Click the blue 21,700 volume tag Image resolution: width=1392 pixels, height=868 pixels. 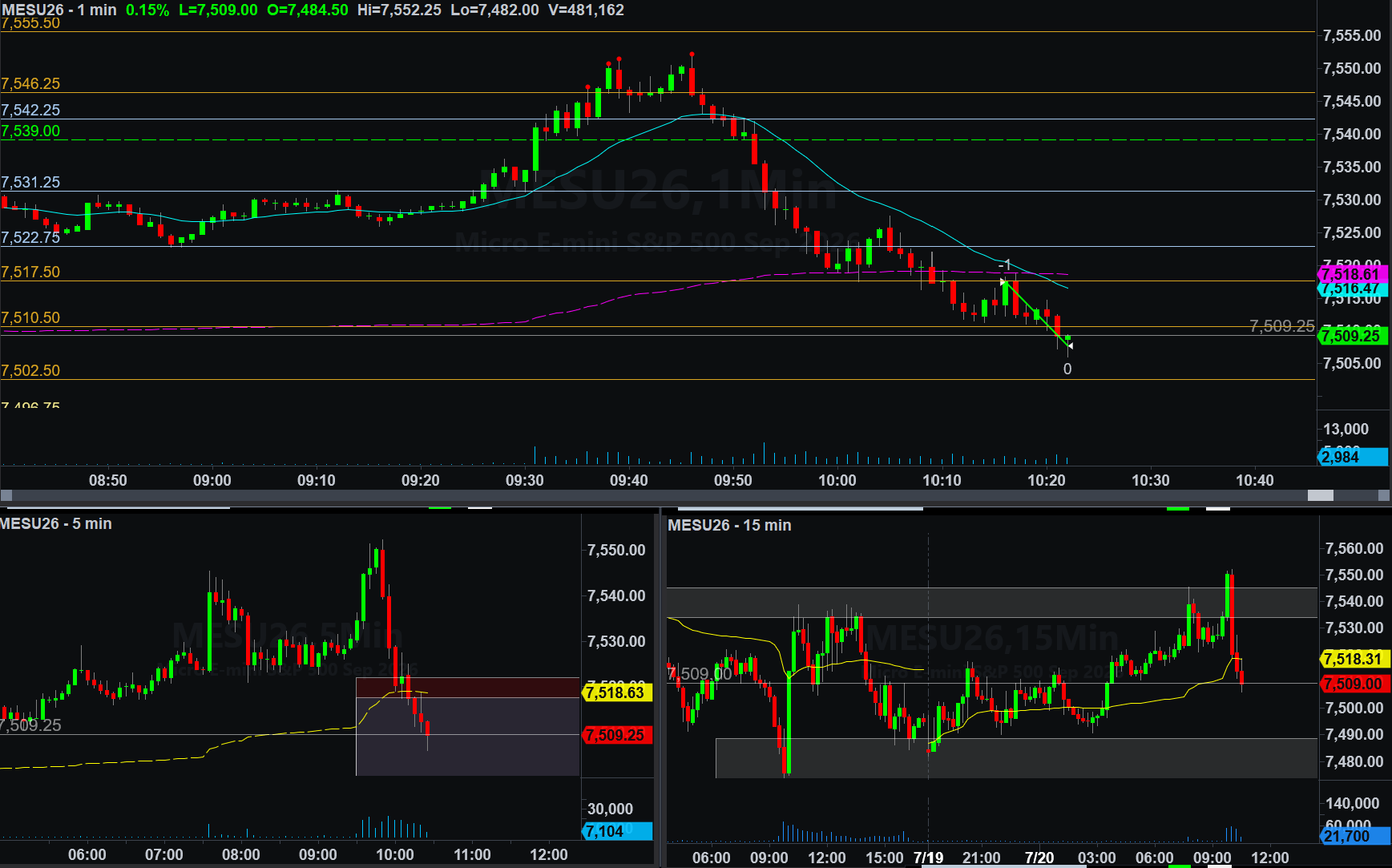click(1354, 836)
